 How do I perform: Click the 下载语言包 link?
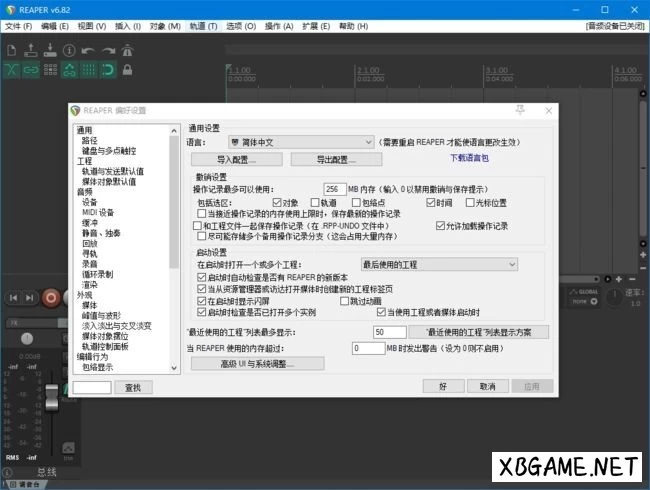(x=469, y=158)
